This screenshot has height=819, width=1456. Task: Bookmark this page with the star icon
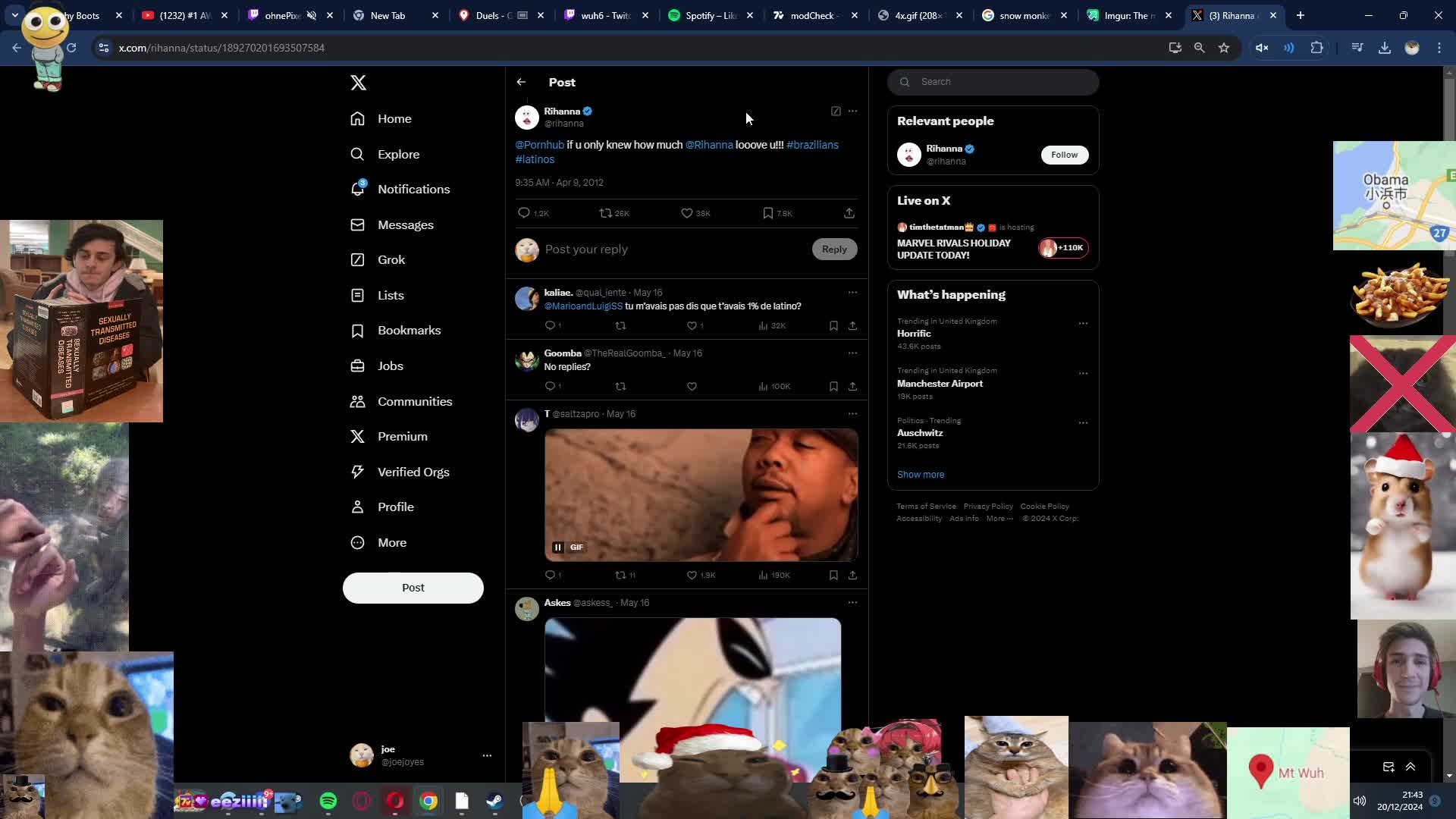[1224, 48]
